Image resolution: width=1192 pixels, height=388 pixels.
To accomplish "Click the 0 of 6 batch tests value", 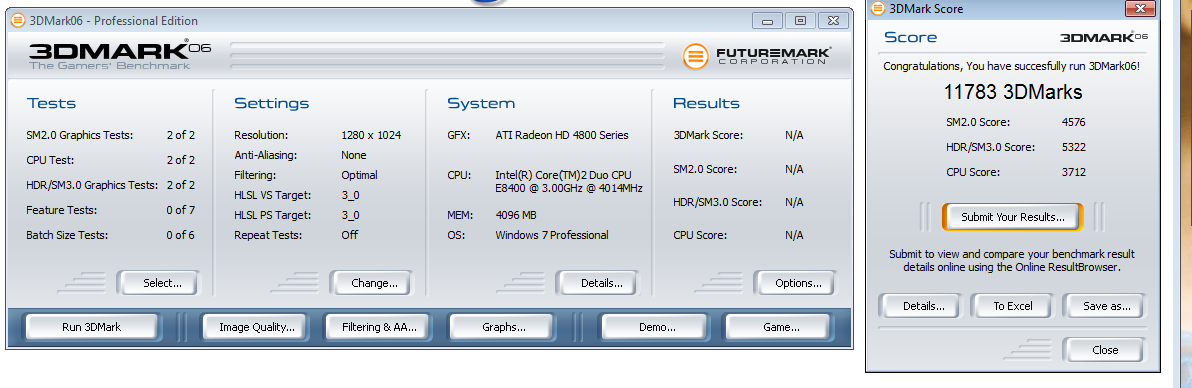I will pos(181,235).
